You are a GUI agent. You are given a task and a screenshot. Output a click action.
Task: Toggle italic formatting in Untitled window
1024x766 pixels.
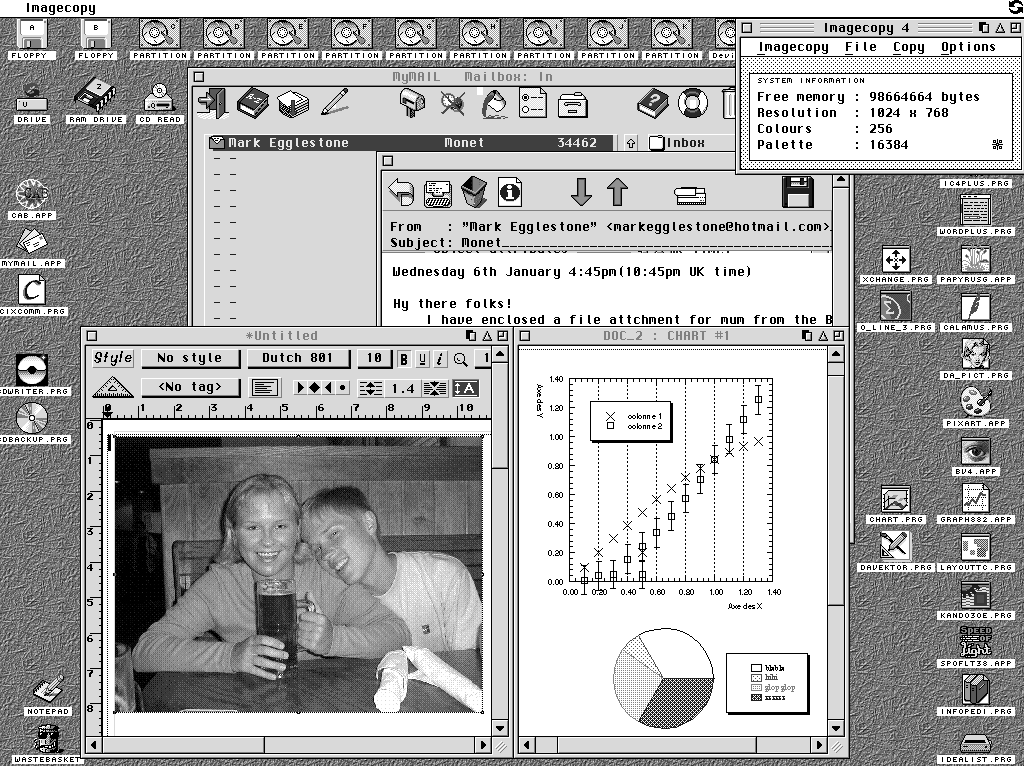pyautogui.click(x=441, y=359)
